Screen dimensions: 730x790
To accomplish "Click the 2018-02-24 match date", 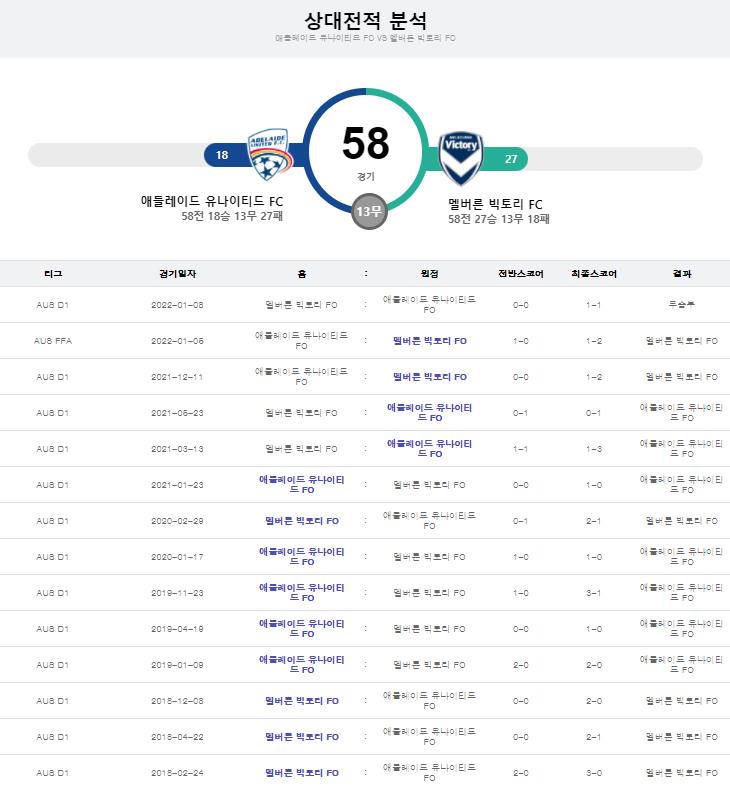I will coord(177,773).
